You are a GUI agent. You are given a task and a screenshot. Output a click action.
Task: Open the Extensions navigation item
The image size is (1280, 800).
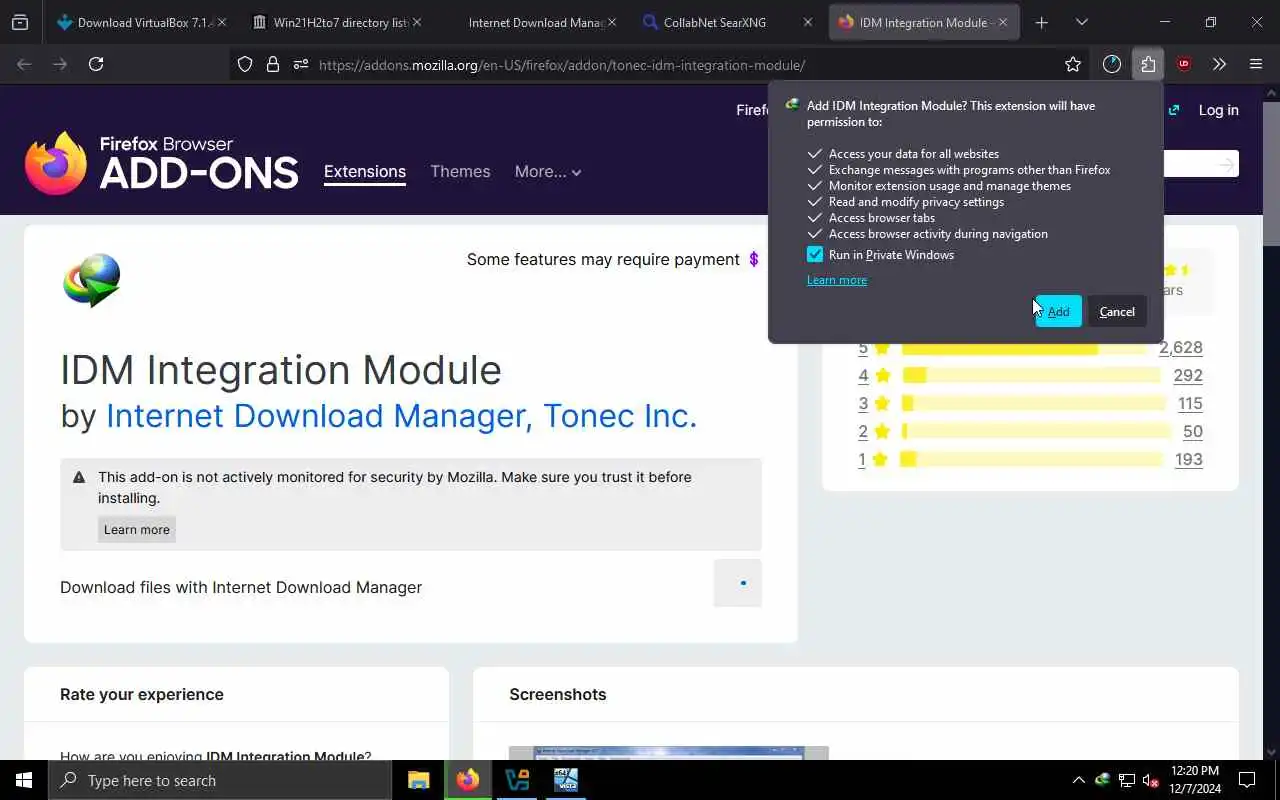coord(365,172)
